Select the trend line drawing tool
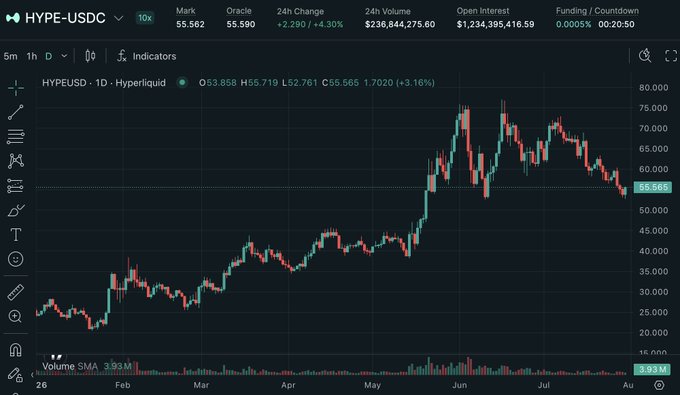Image resolution: width=680 pixels, height=395 pixels. pos(16,112)
